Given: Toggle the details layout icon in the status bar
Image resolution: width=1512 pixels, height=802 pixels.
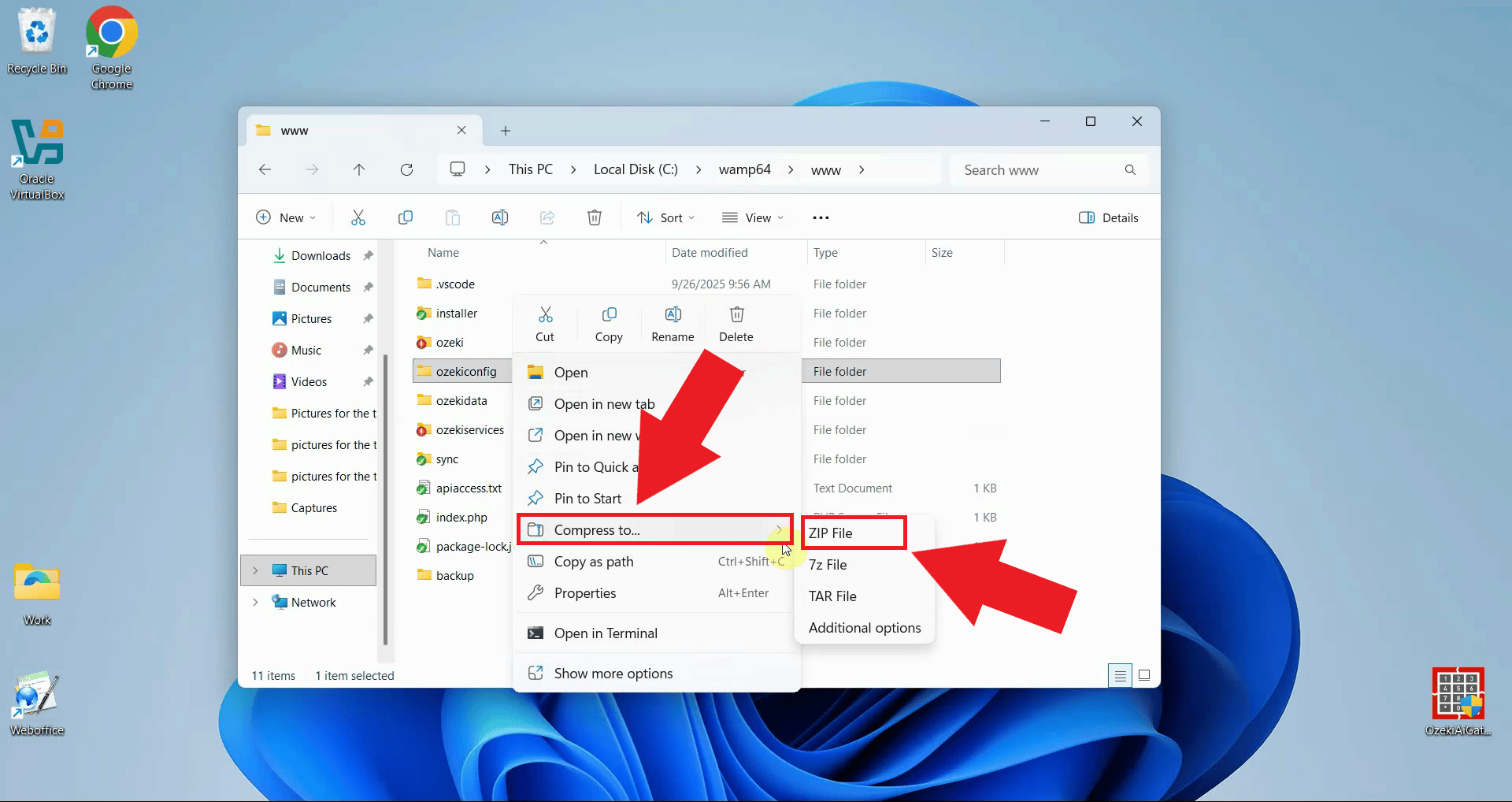Looking at the screenshot, I should [1144, 675].
